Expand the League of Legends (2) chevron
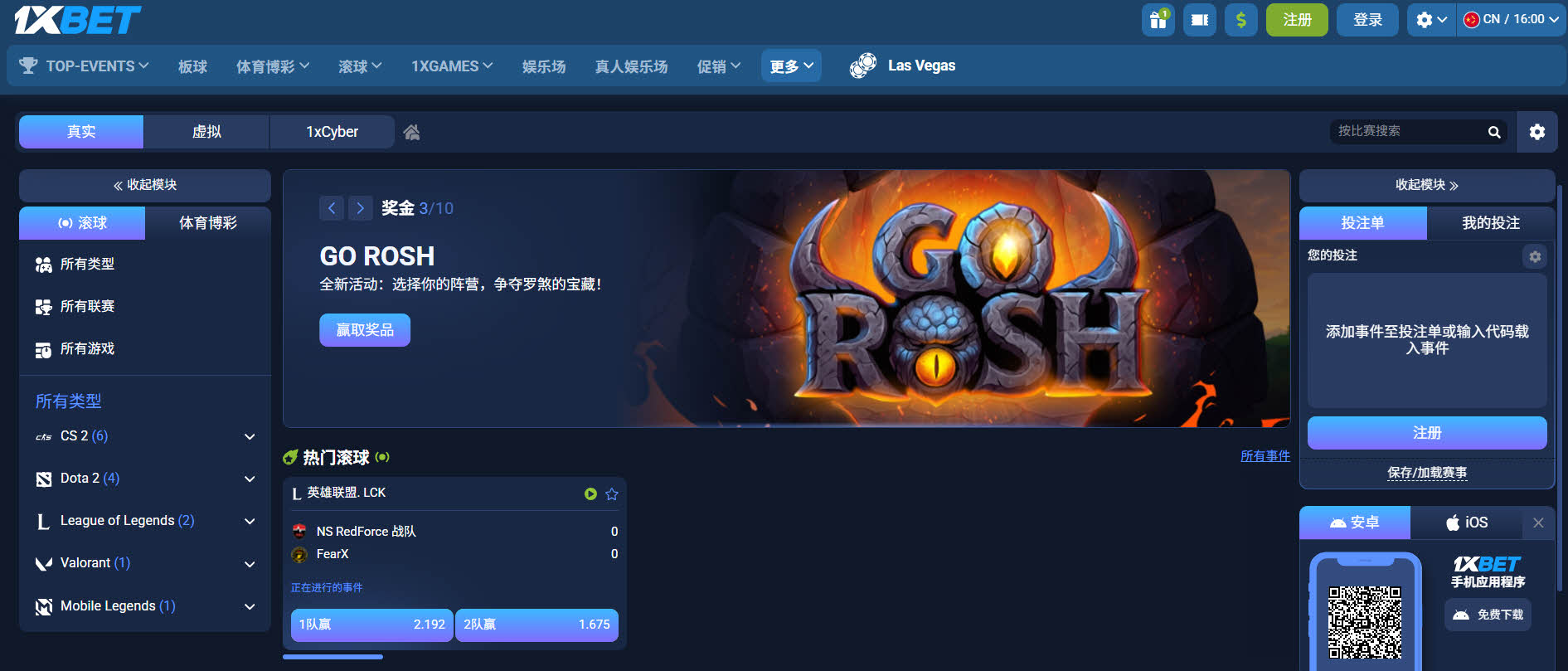The width and height of the screenshot is (1568, 671). coord(250,521)
